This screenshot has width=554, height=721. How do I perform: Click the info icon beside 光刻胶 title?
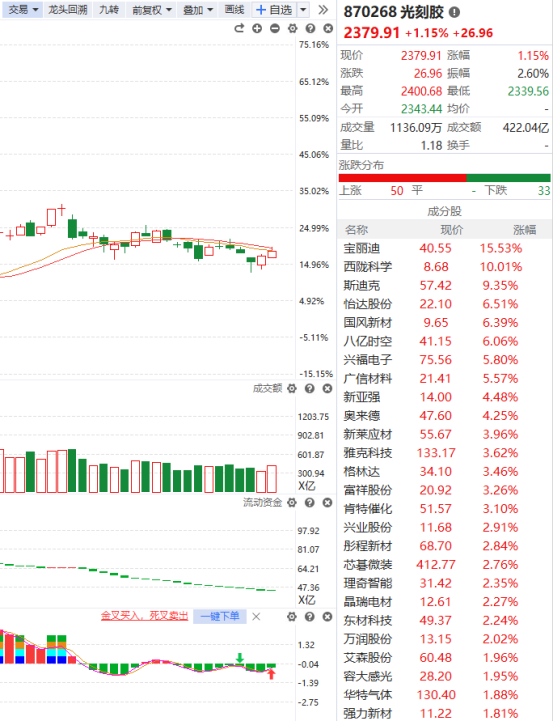tap(454, 12)
